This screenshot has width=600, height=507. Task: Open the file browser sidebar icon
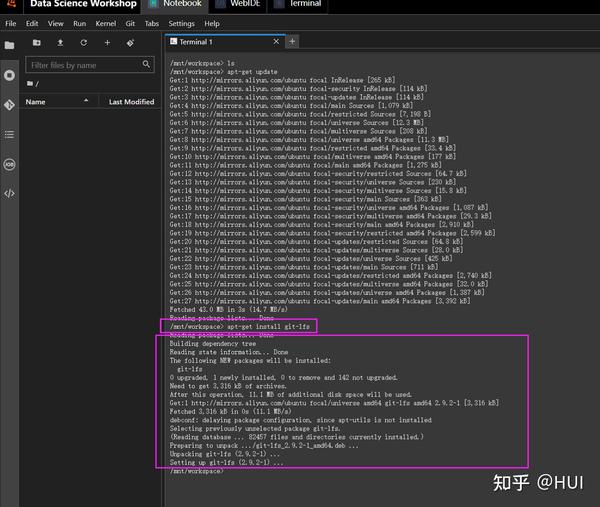click(9, 46)
